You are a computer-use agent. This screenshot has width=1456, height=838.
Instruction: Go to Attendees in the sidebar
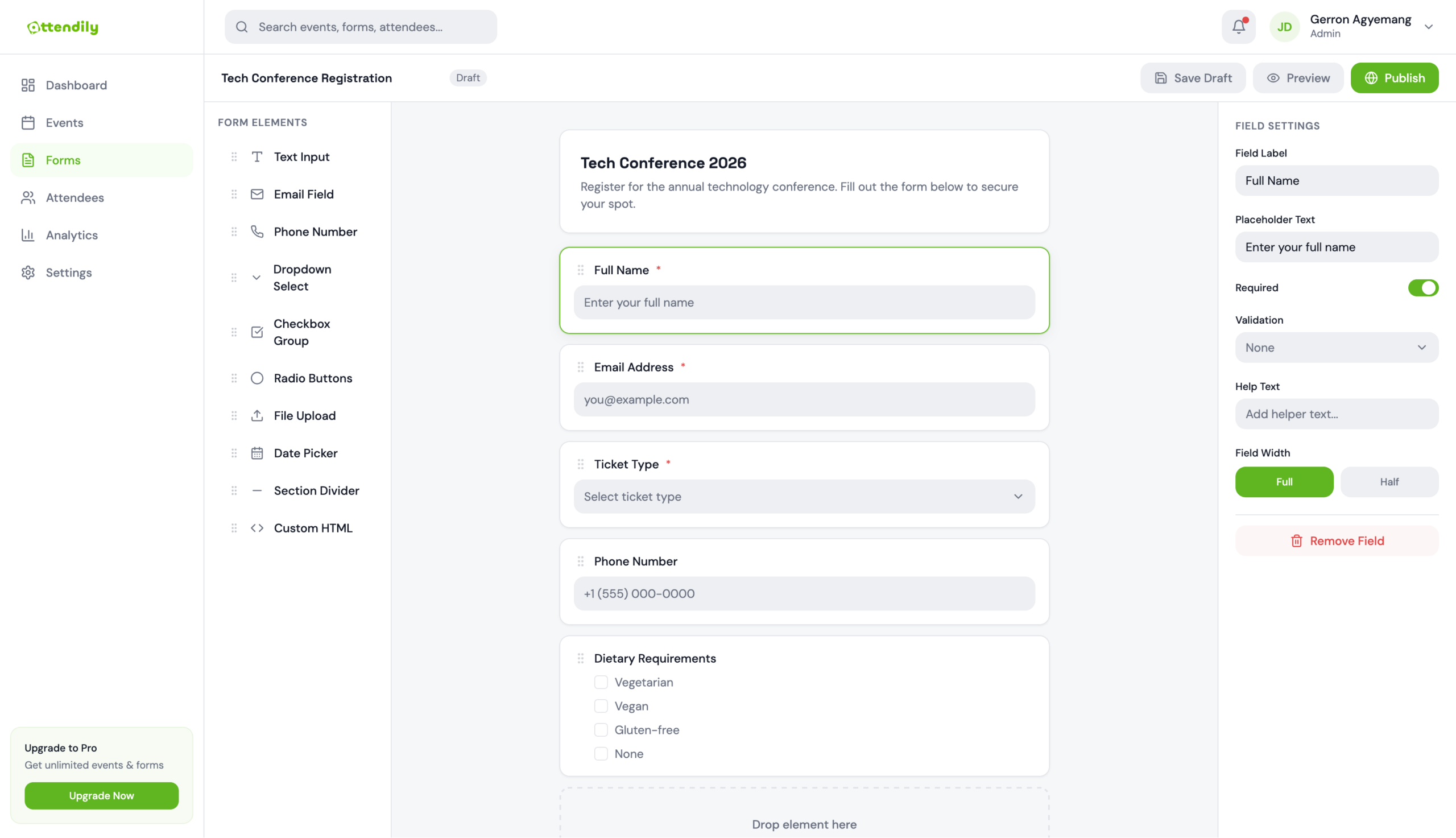tap(75, 197)
